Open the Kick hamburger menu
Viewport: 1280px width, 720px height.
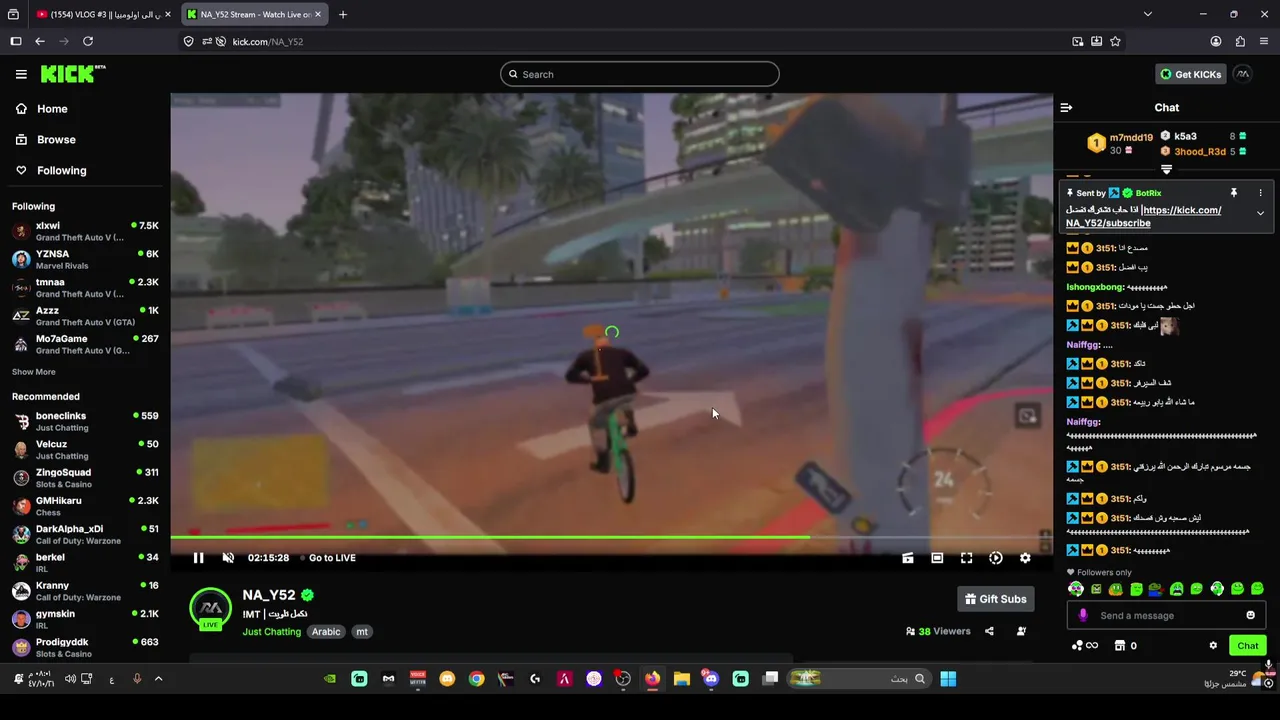pyautogui.click(x=21, y=74)
